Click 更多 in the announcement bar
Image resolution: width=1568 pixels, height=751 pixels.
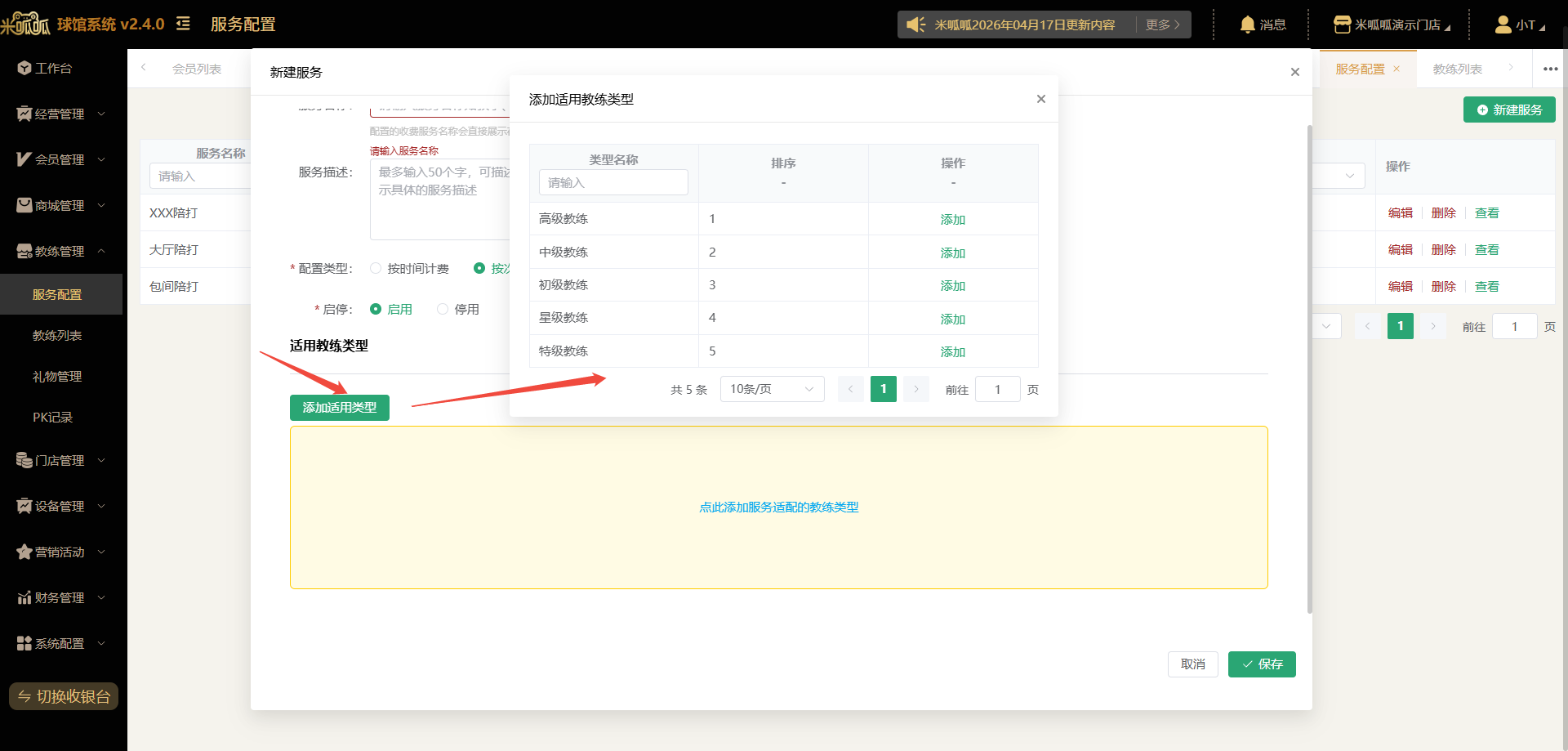1162,25
